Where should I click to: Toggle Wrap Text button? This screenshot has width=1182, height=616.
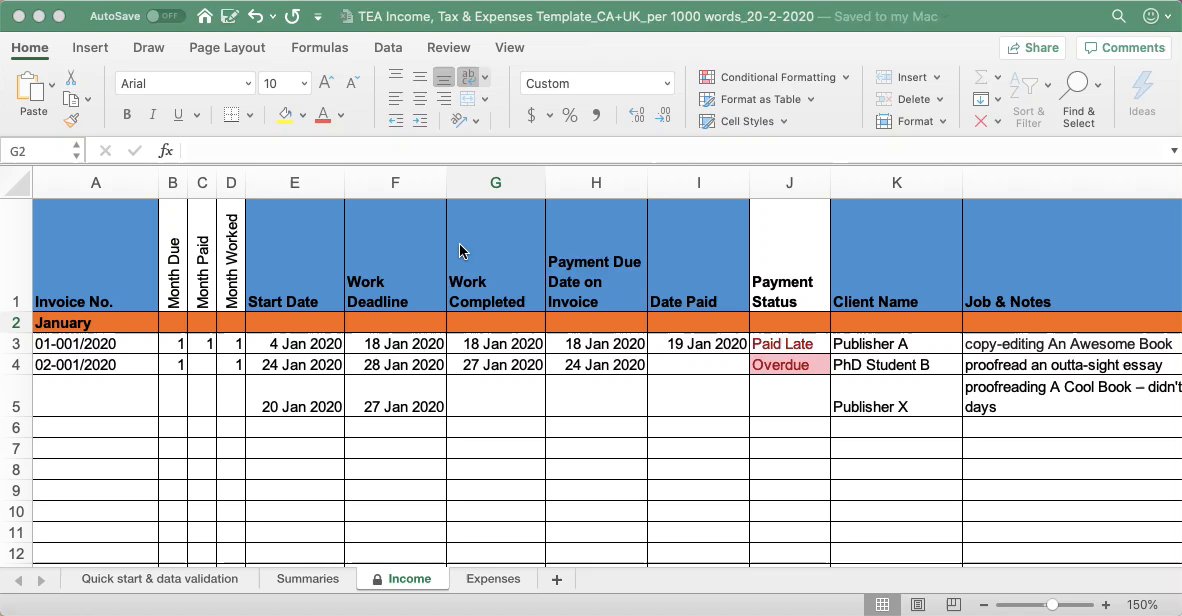point(468,77)
